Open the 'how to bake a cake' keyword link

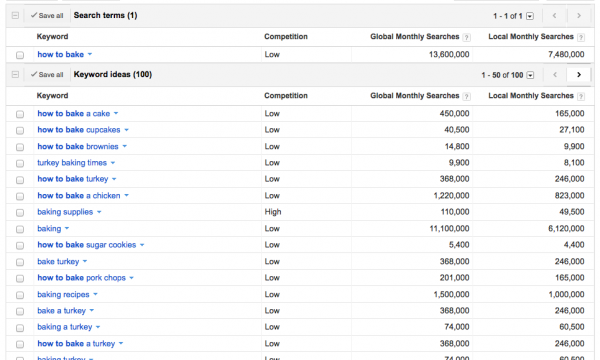(x=73, y=114)
